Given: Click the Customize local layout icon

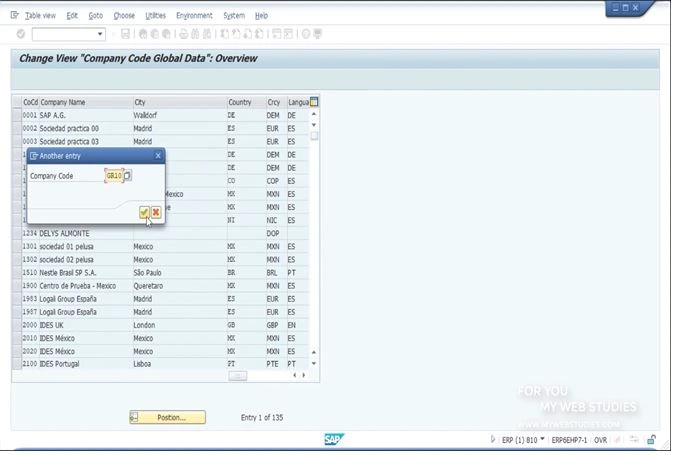Looking at the screenshot, I should 318,34.
